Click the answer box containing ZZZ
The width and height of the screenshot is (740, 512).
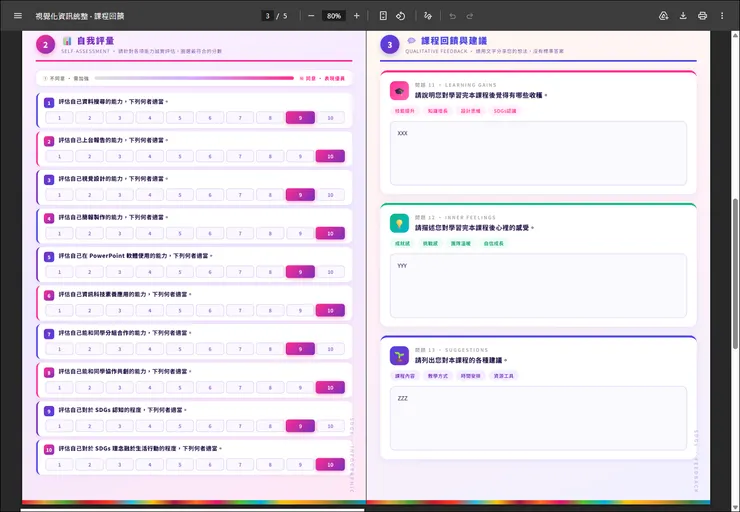pyautogui.click(x=538, y=419)
